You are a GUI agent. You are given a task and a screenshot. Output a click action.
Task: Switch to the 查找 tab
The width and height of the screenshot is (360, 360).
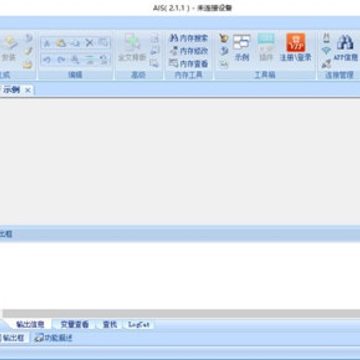(110, 324)
